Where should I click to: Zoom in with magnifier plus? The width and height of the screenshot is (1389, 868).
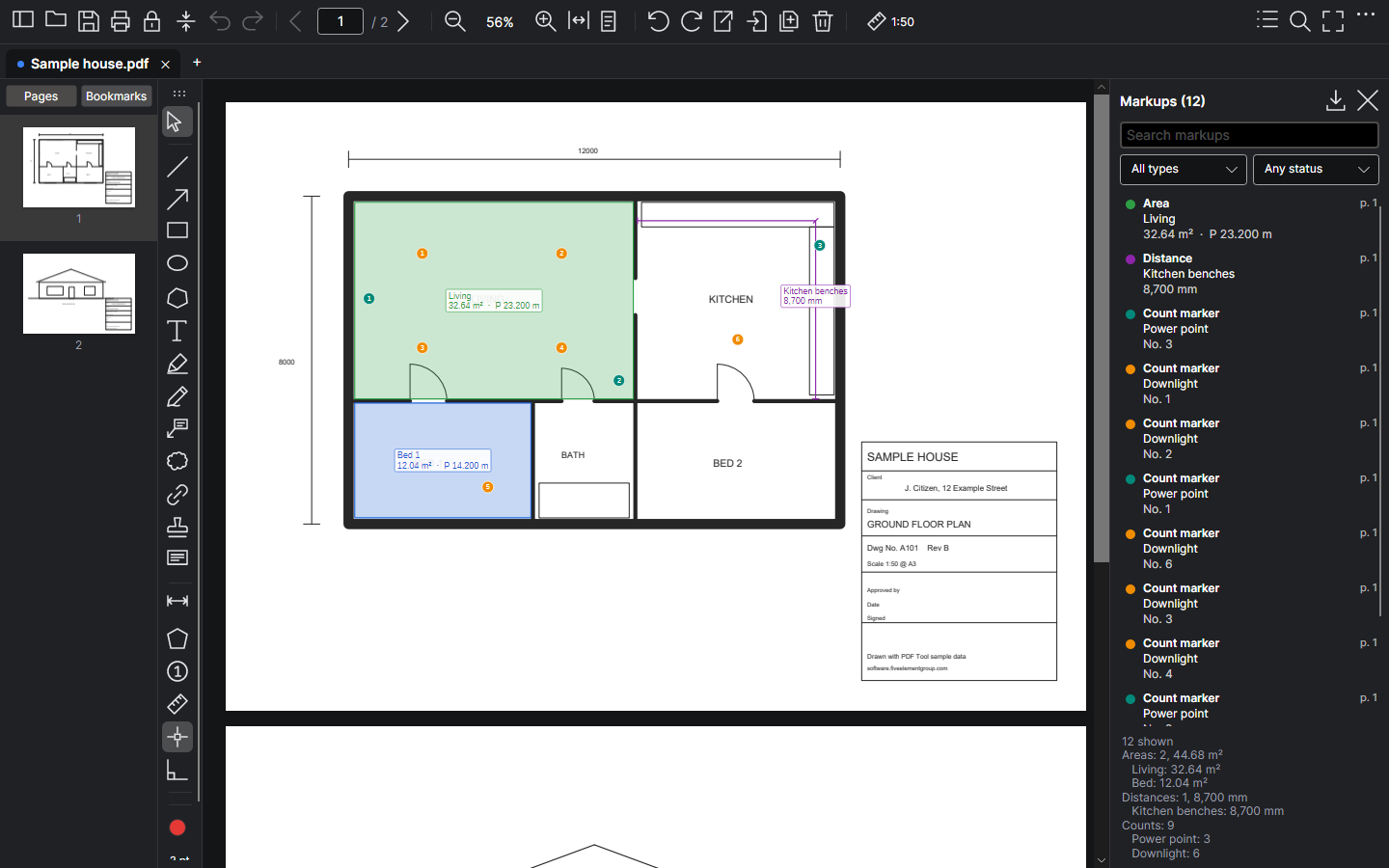point(546,20)
